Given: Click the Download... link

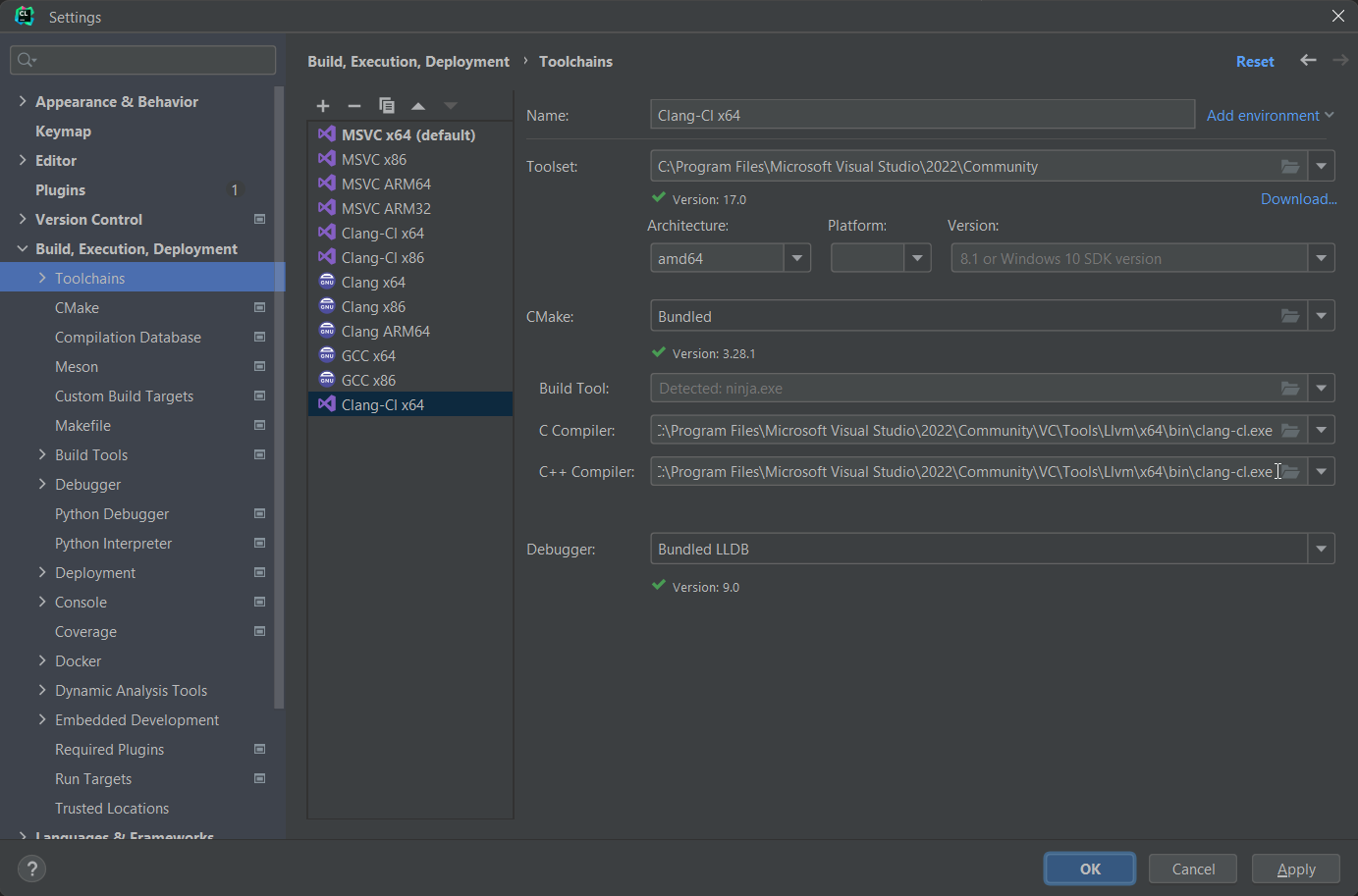Looking at the screenshot, I should pos(1298,198).
